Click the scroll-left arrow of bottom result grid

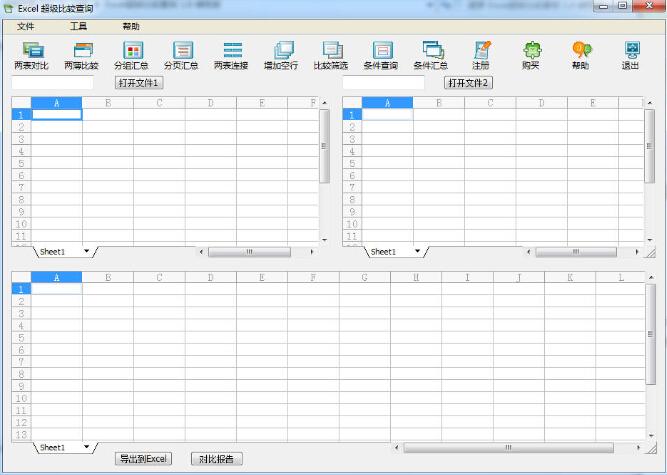397,447
